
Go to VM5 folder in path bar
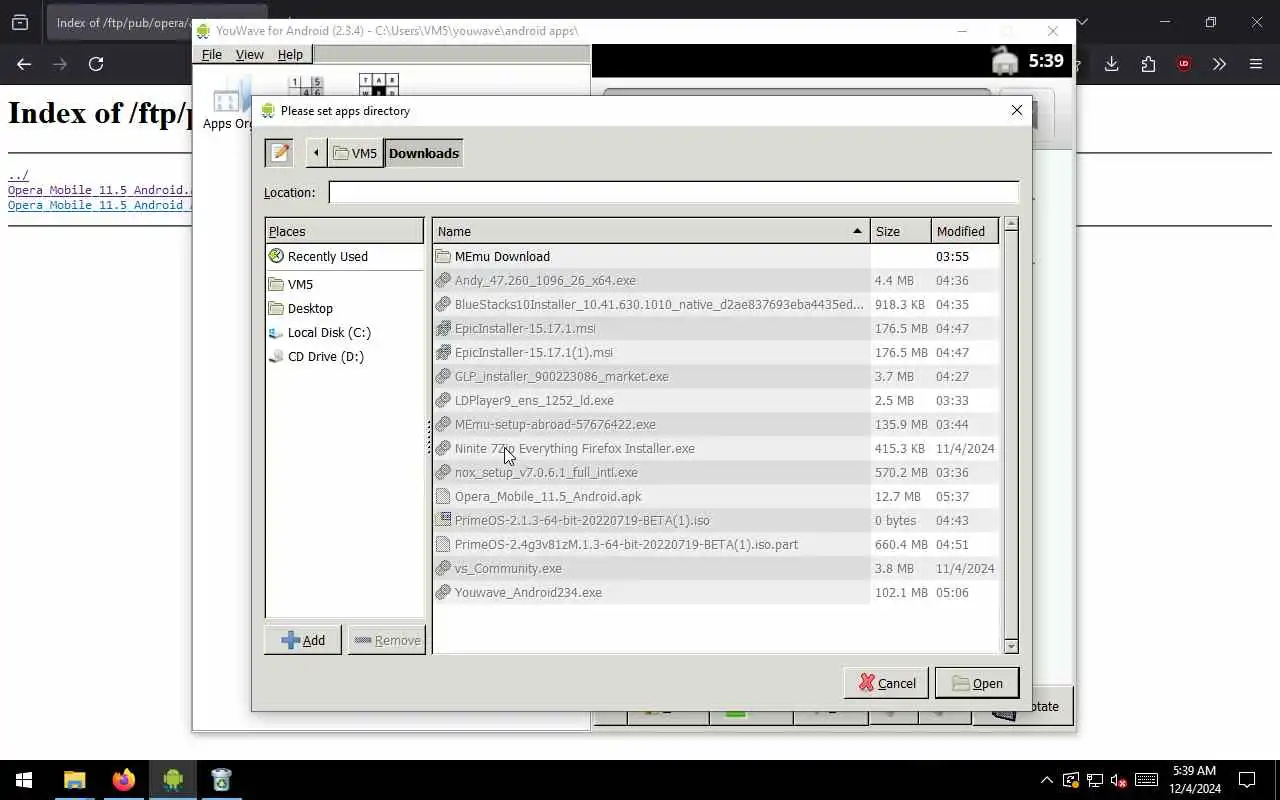tap(356, 153)
